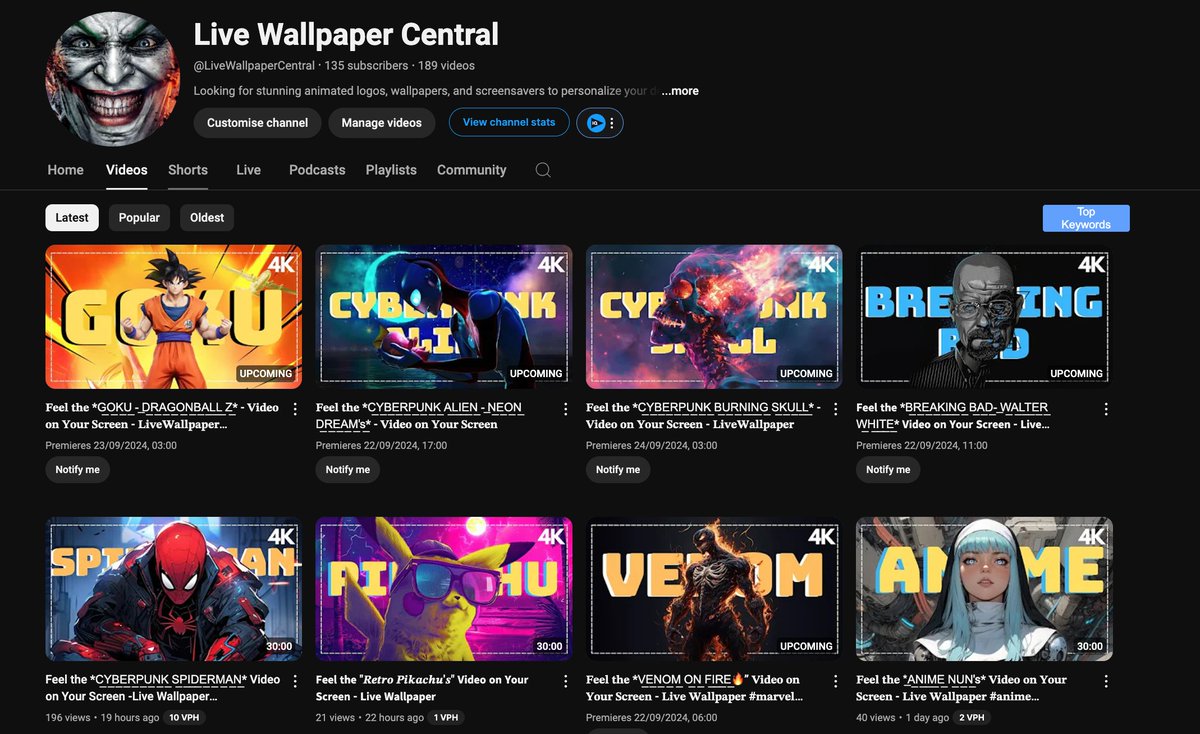Viewport: 1200px width, 734px height.
Task: Open options menu for GOKU DRAGONBALL Z video
Action: click(295, 409)
